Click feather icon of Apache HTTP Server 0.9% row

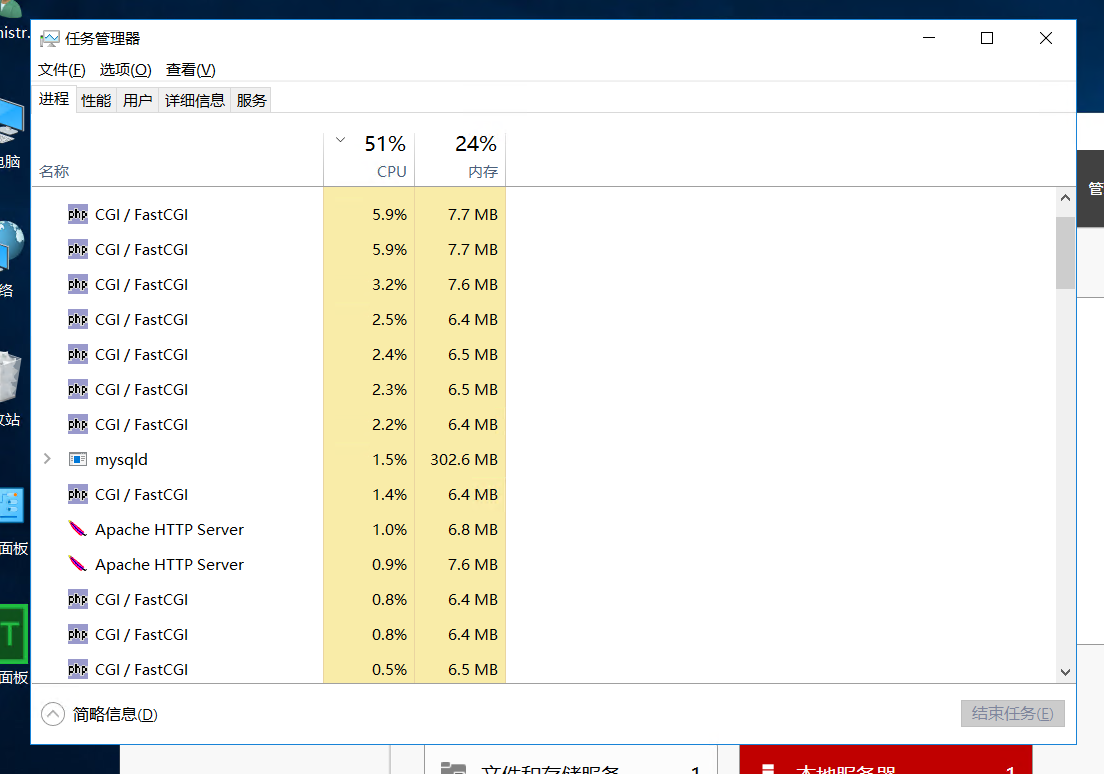click(x=77, y=564)
